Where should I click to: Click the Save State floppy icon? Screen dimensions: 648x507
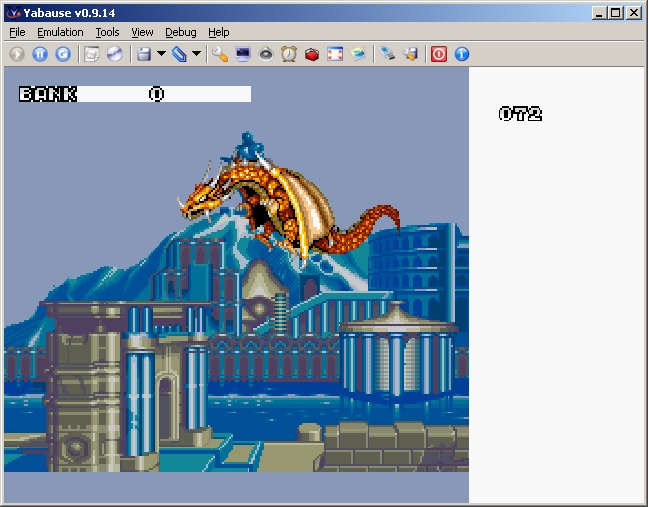[144, 54]
